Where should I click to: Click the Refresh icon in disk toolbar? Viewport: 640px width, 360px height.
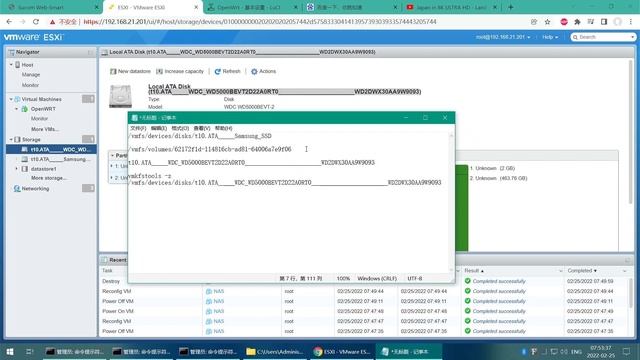(x=218, y=71)
